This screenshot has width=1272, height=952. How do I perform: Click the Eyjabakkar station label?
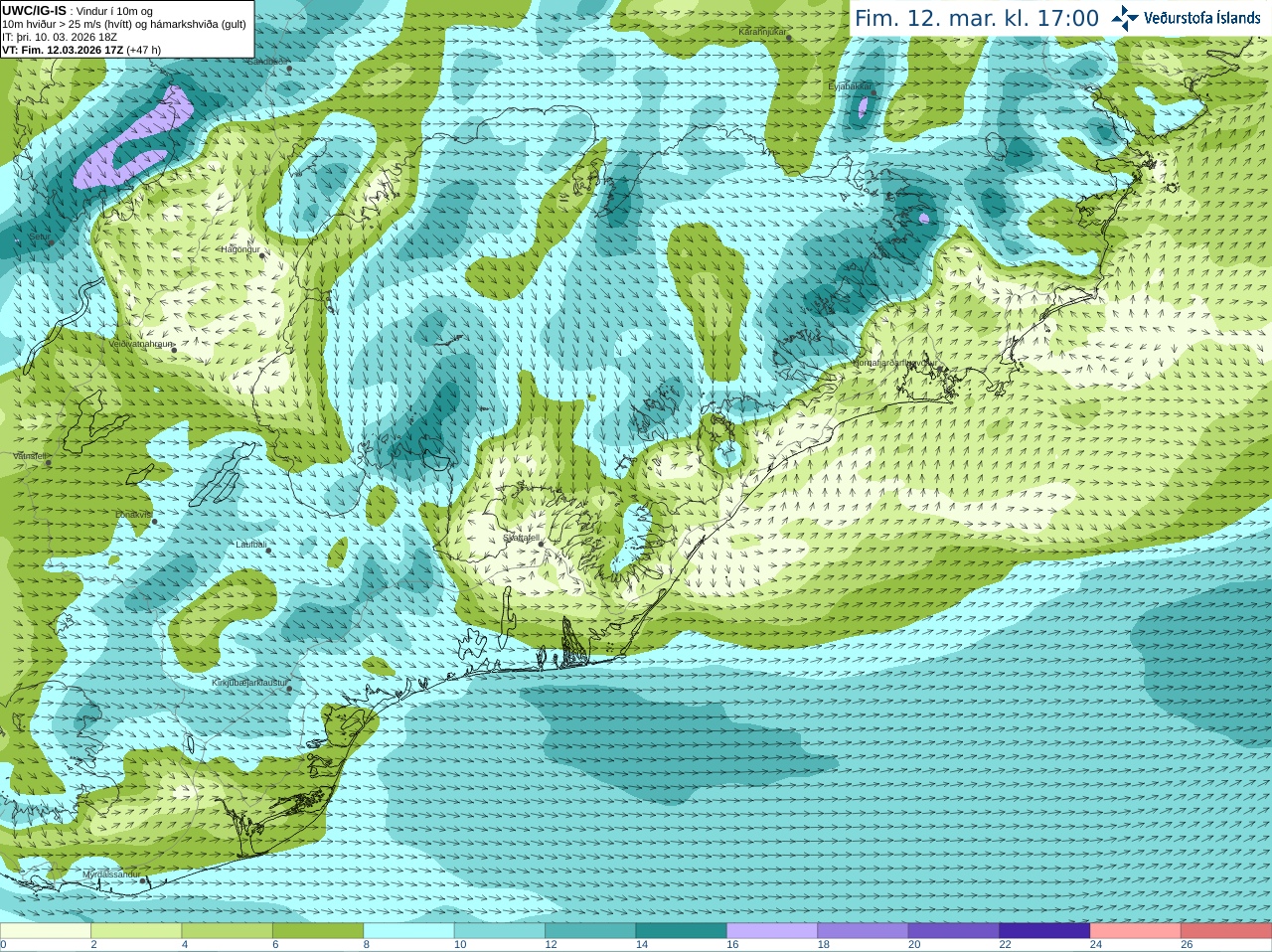[x=850, y=86]
